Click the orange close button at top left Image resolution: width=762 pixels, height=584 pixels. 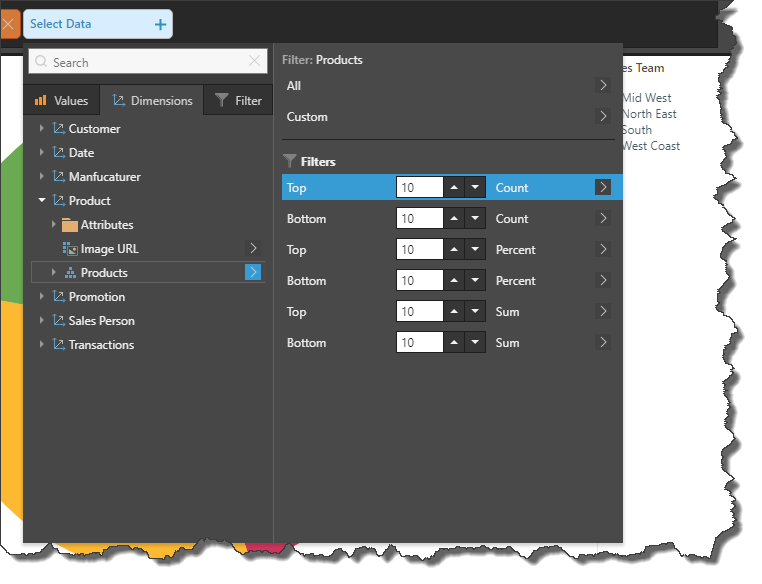coord(9,24)
